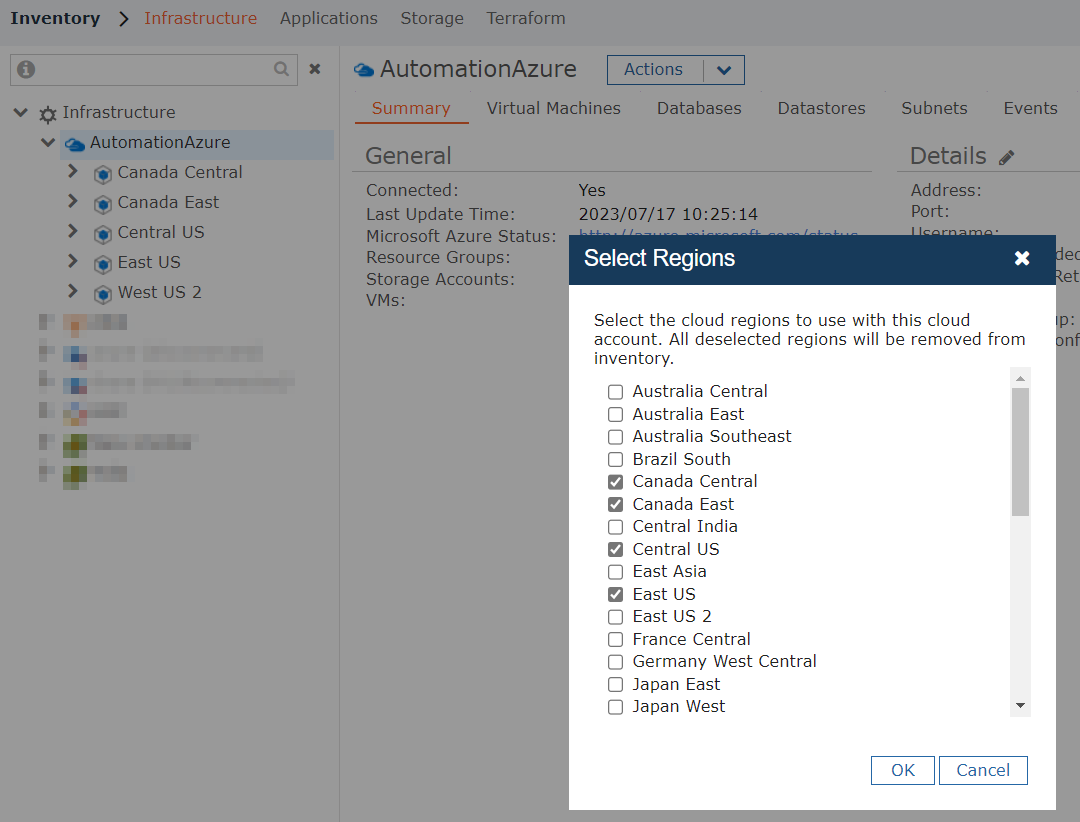Check the Central India checkbox

pos(615,527)
